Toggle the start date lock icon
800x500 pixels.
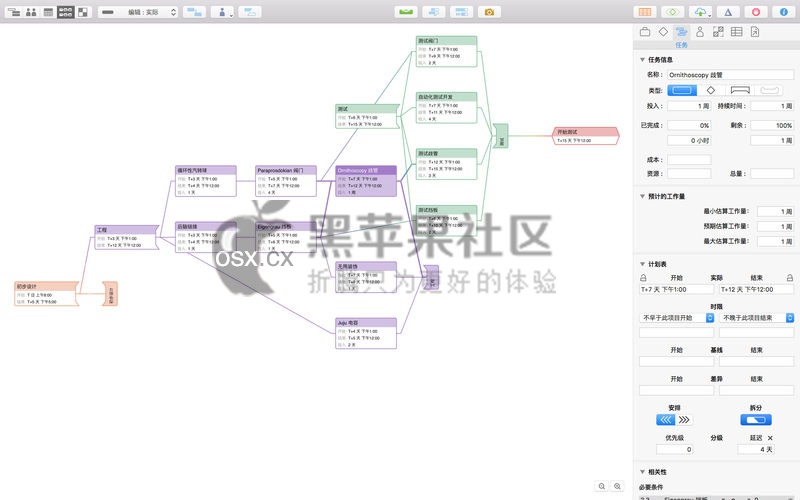643,278
